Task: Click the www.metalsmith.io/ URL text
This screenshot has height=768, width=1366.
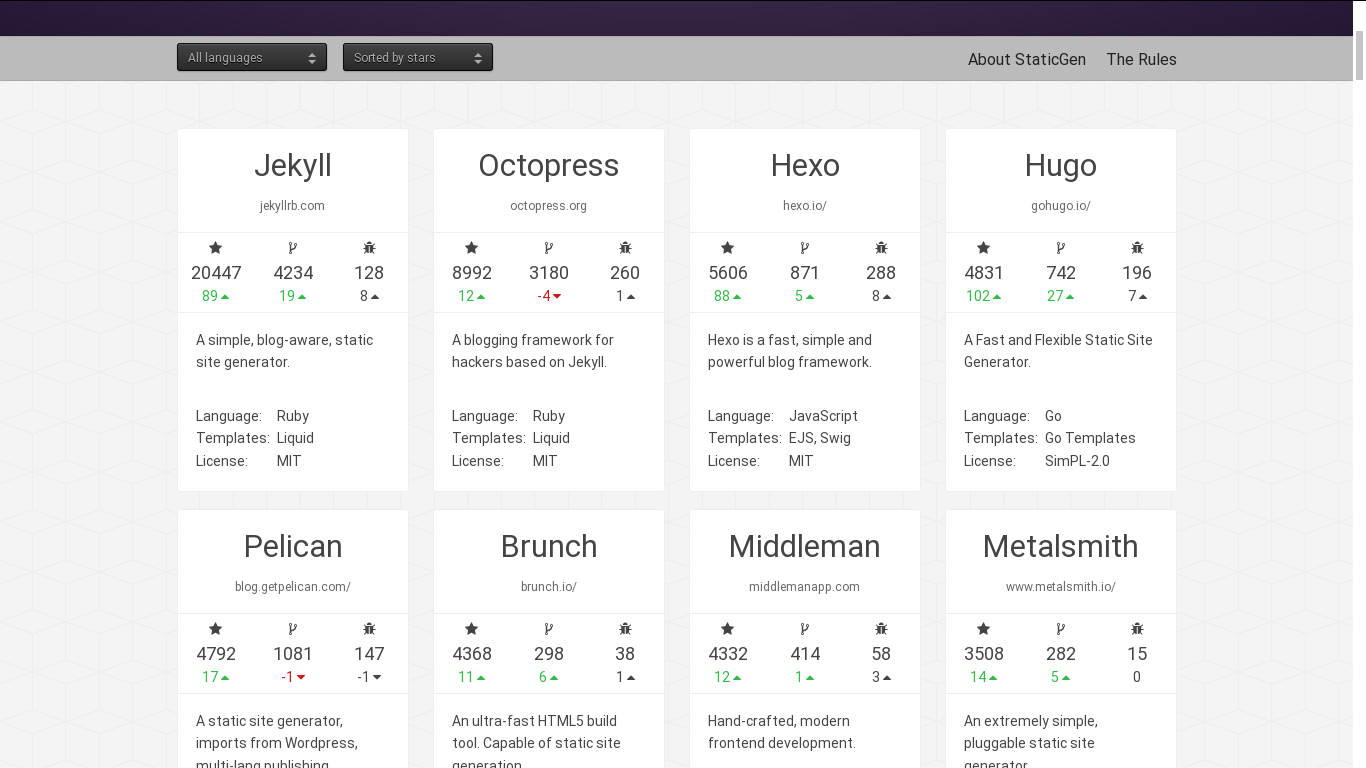Action: (1061, 587)
